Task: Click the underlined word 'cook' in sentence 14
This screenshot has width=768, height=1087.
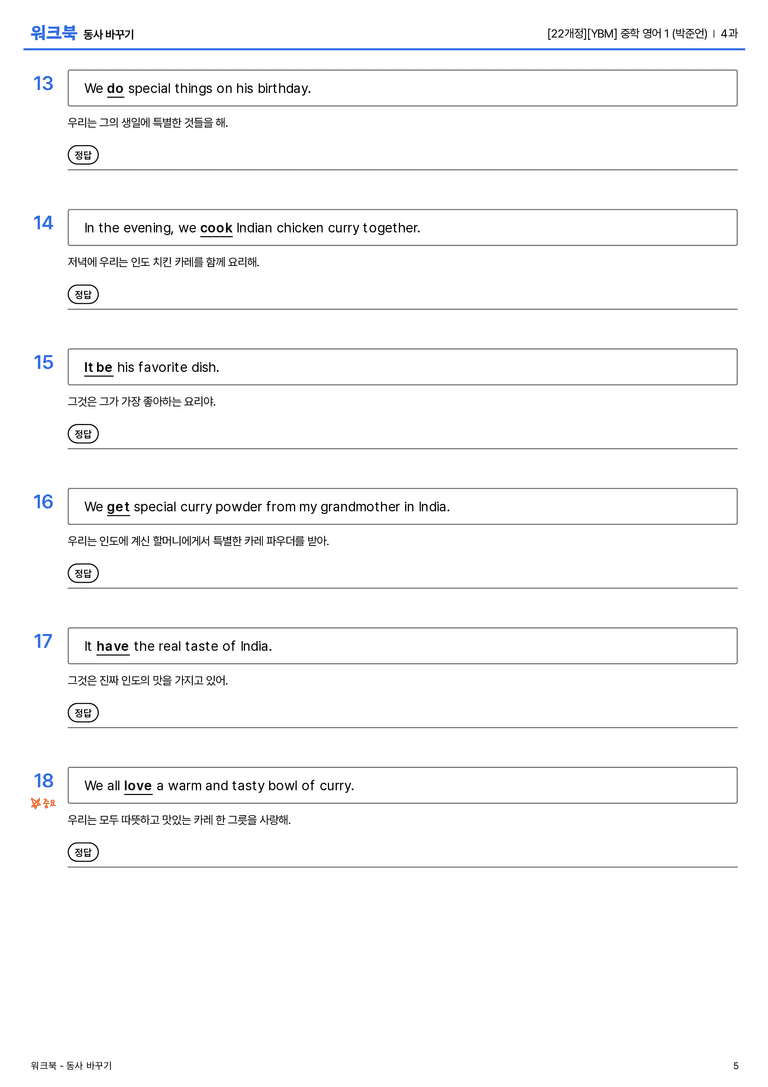Action: point(216,228)
